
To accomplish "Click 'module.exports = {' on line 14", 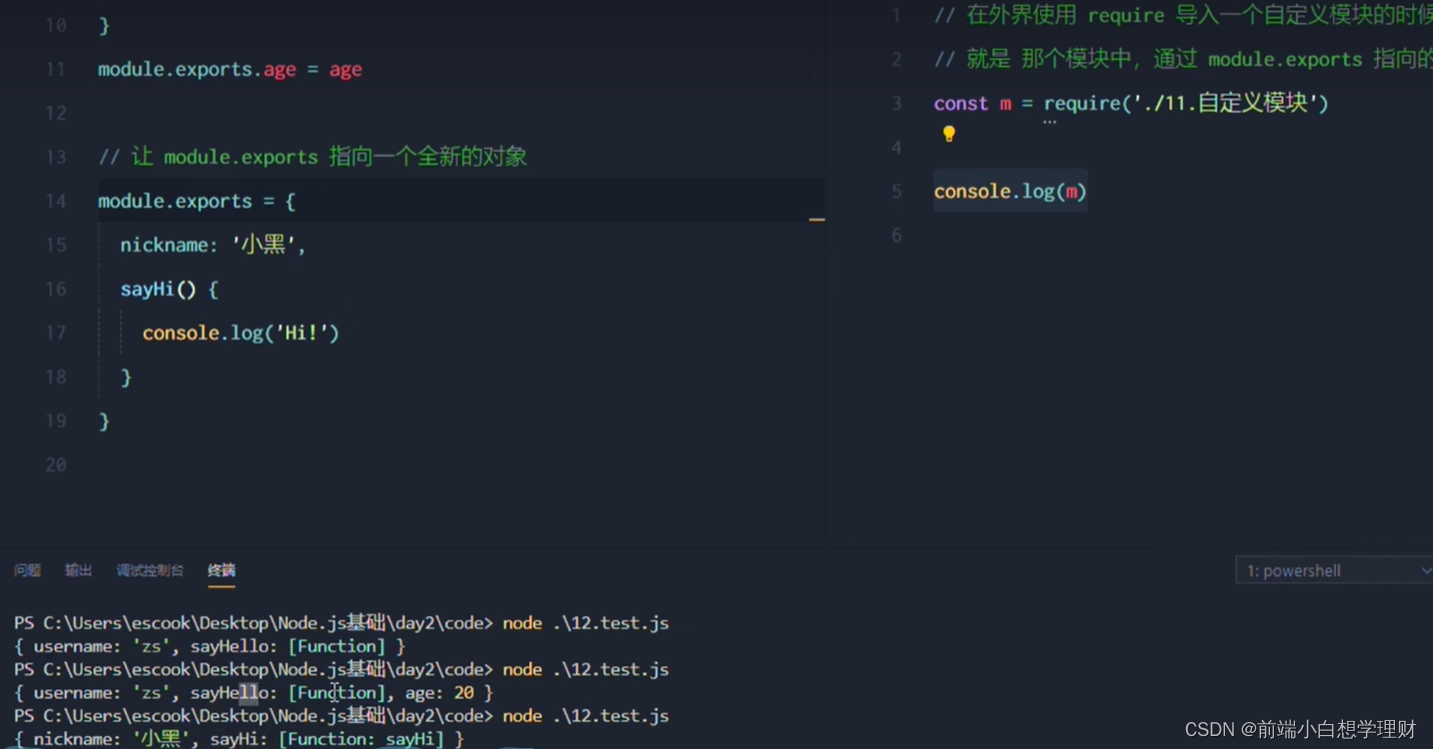I will (197, 201).
